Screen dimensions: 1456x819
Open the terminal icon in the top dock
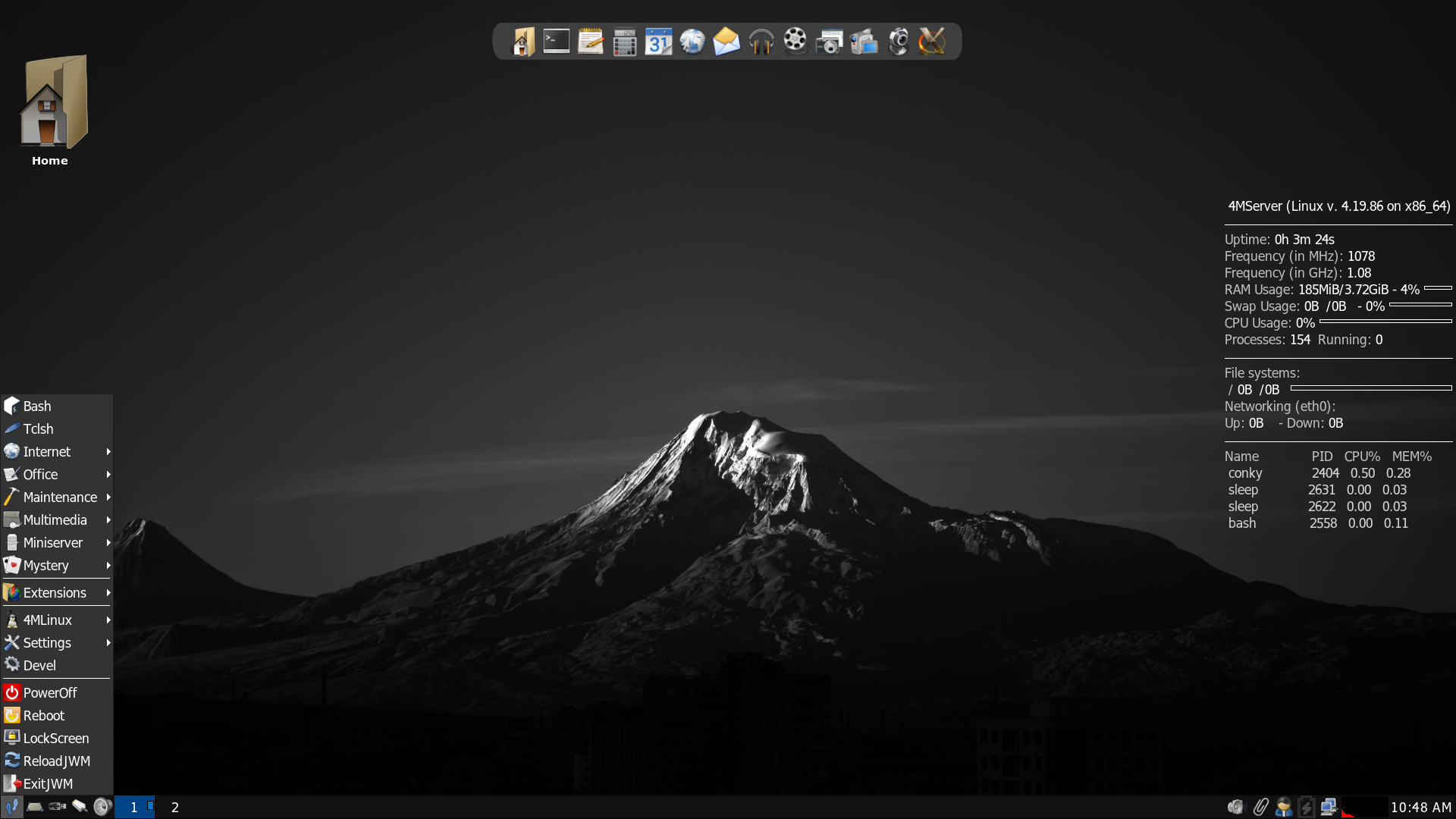coord(556,41)
